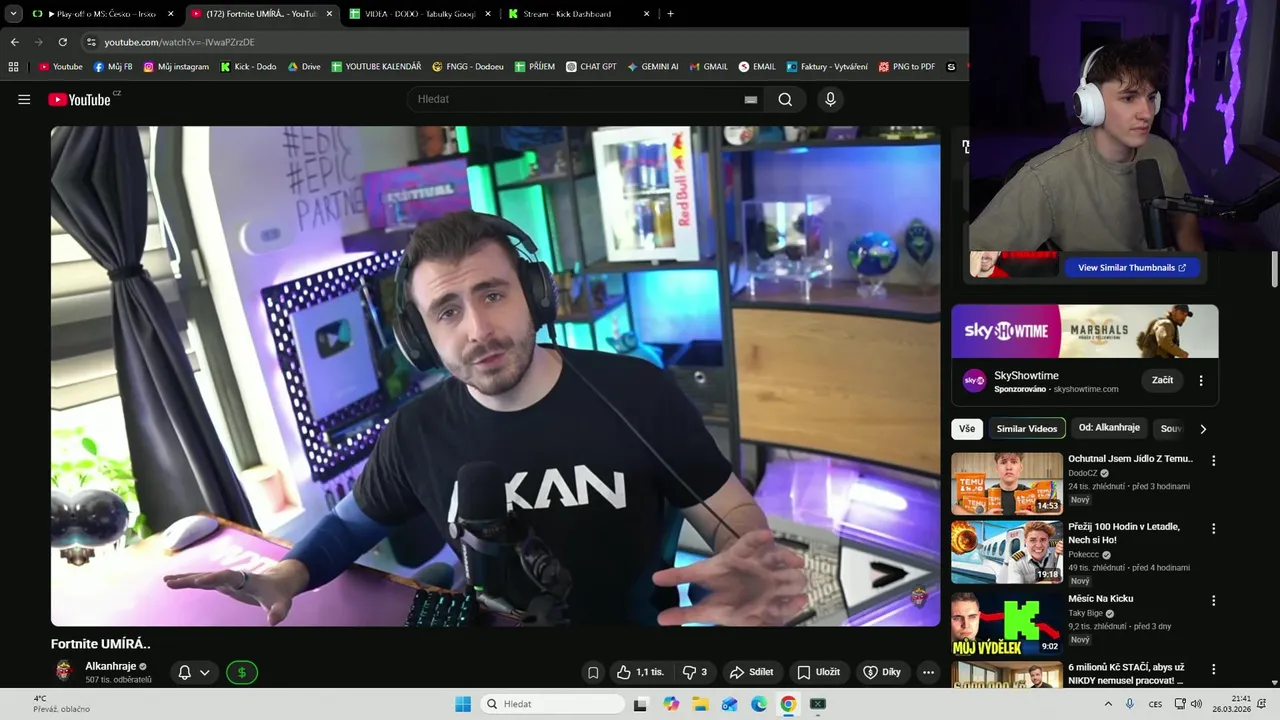
Task: Open the PNG to PDF bookmark
Action: [x=907, y=67]
